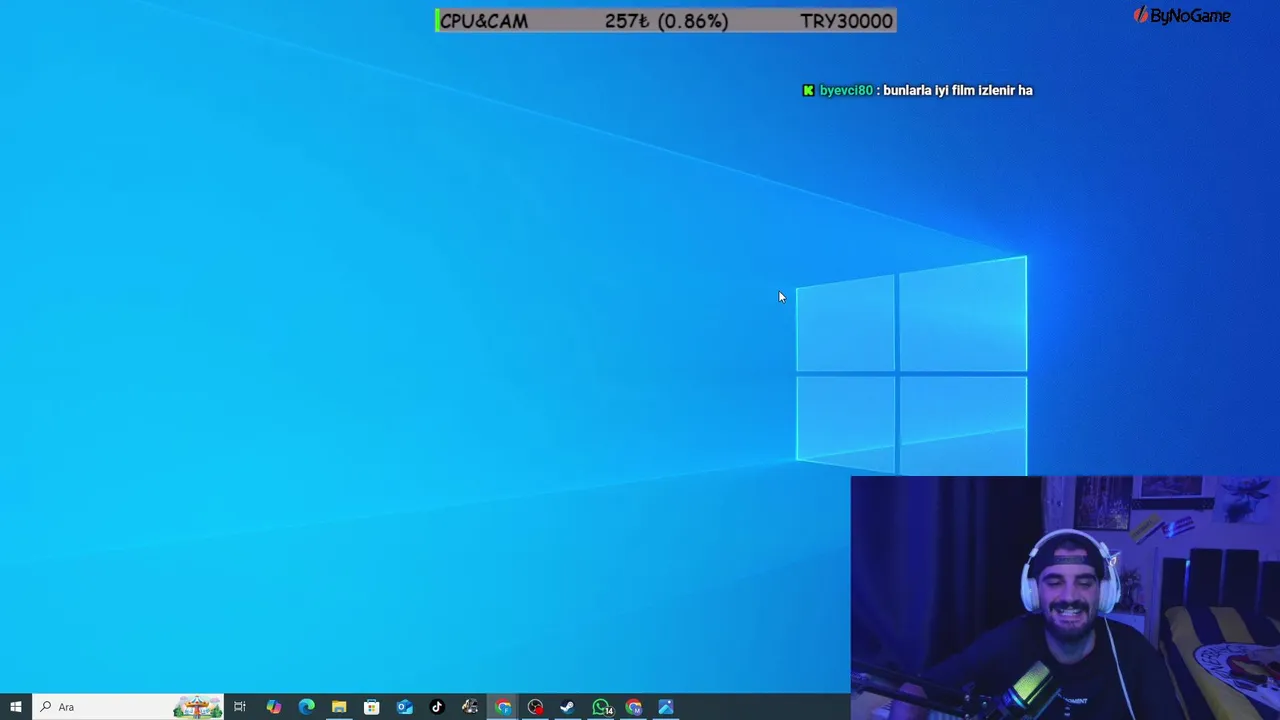Open the Photos app icon
The width and height of the screenshot is (1280, 720).
click(666, 707)
